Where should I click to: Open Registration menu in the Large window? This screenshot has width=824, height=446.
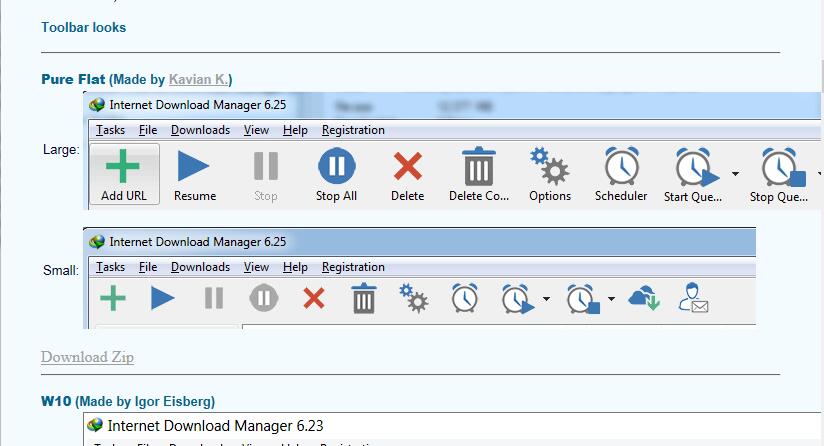point(353,130)
